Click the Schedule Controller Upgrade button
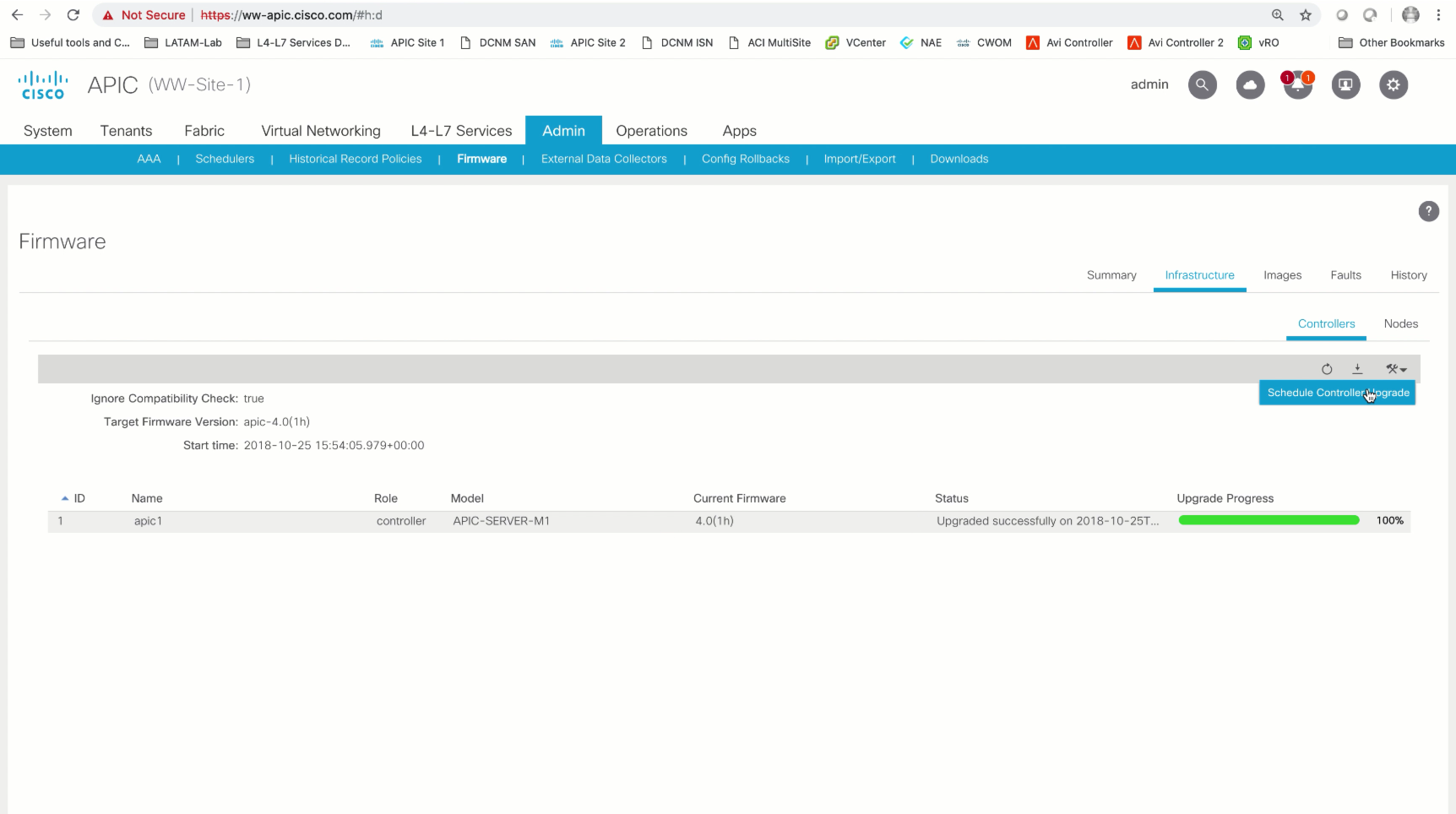 1337,393
